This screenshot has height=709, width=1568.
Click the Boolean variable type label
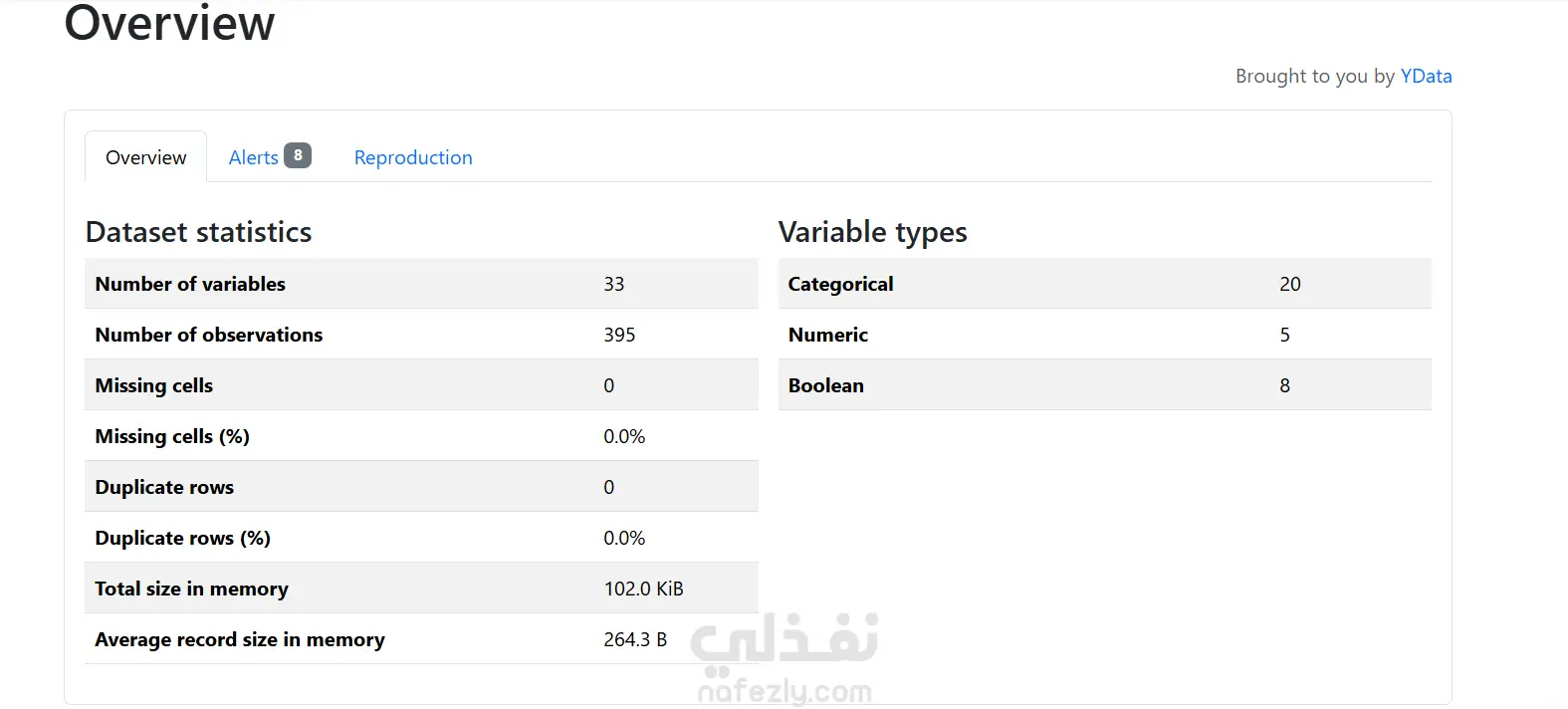tap(825, 385)
